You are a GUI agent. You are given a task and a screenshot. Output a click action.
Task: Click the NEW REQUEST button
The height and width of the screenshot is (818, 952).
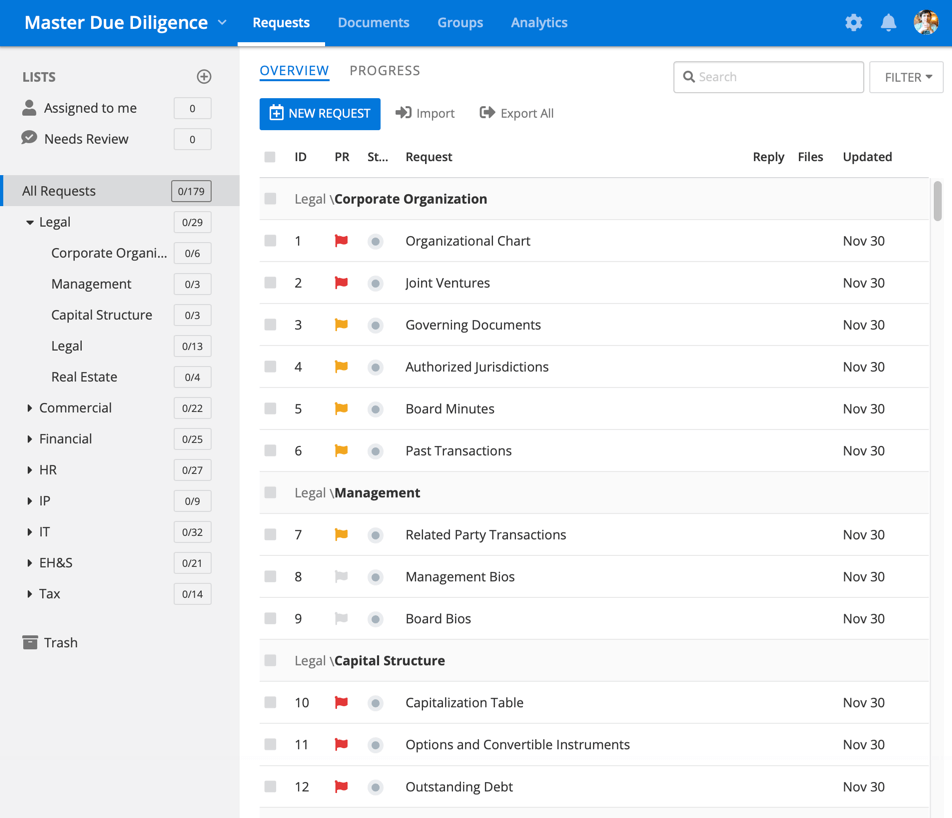320,114
